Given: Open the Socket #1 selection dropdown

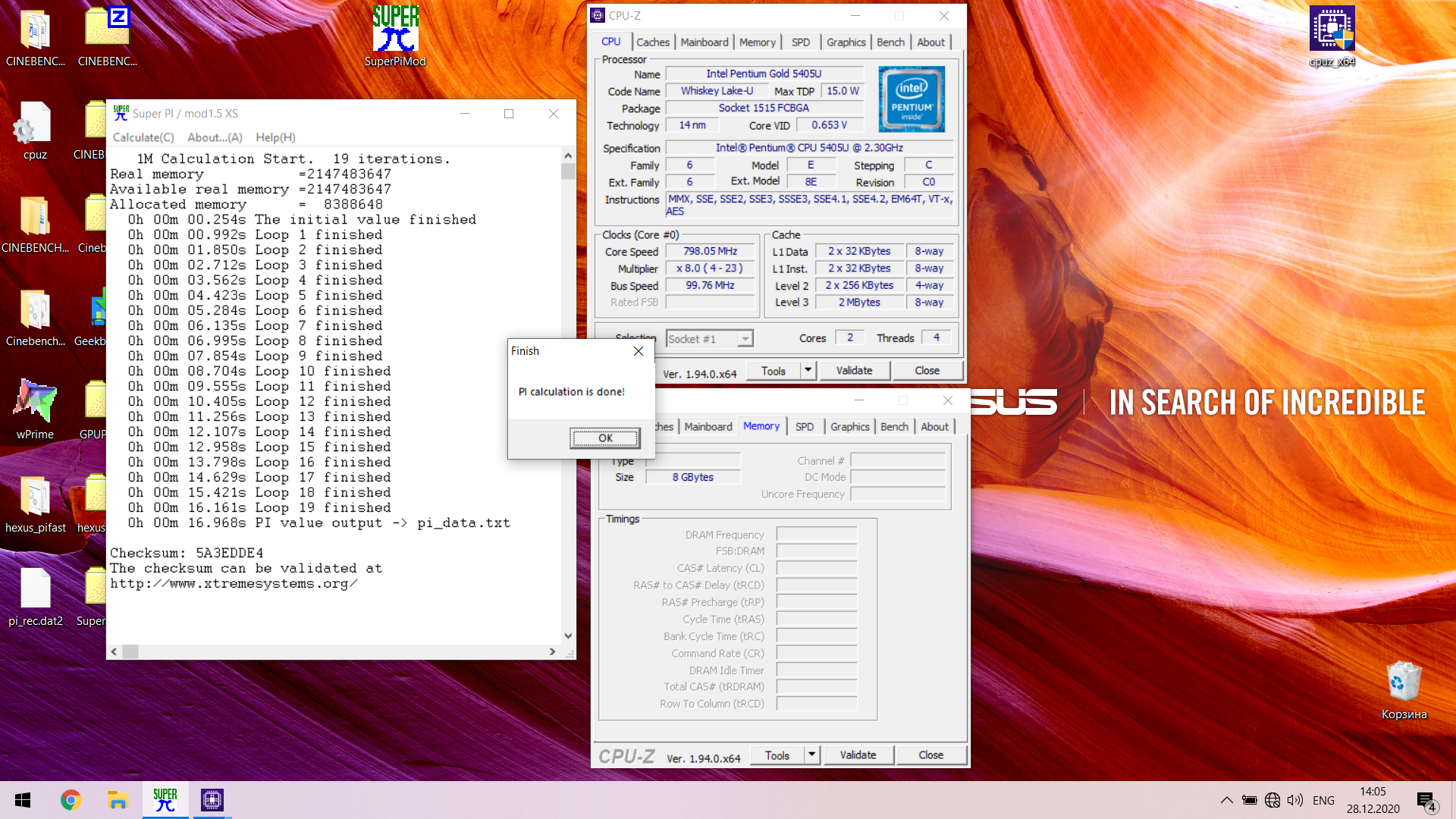Looking at the screenshot, I should click(709, 339).
